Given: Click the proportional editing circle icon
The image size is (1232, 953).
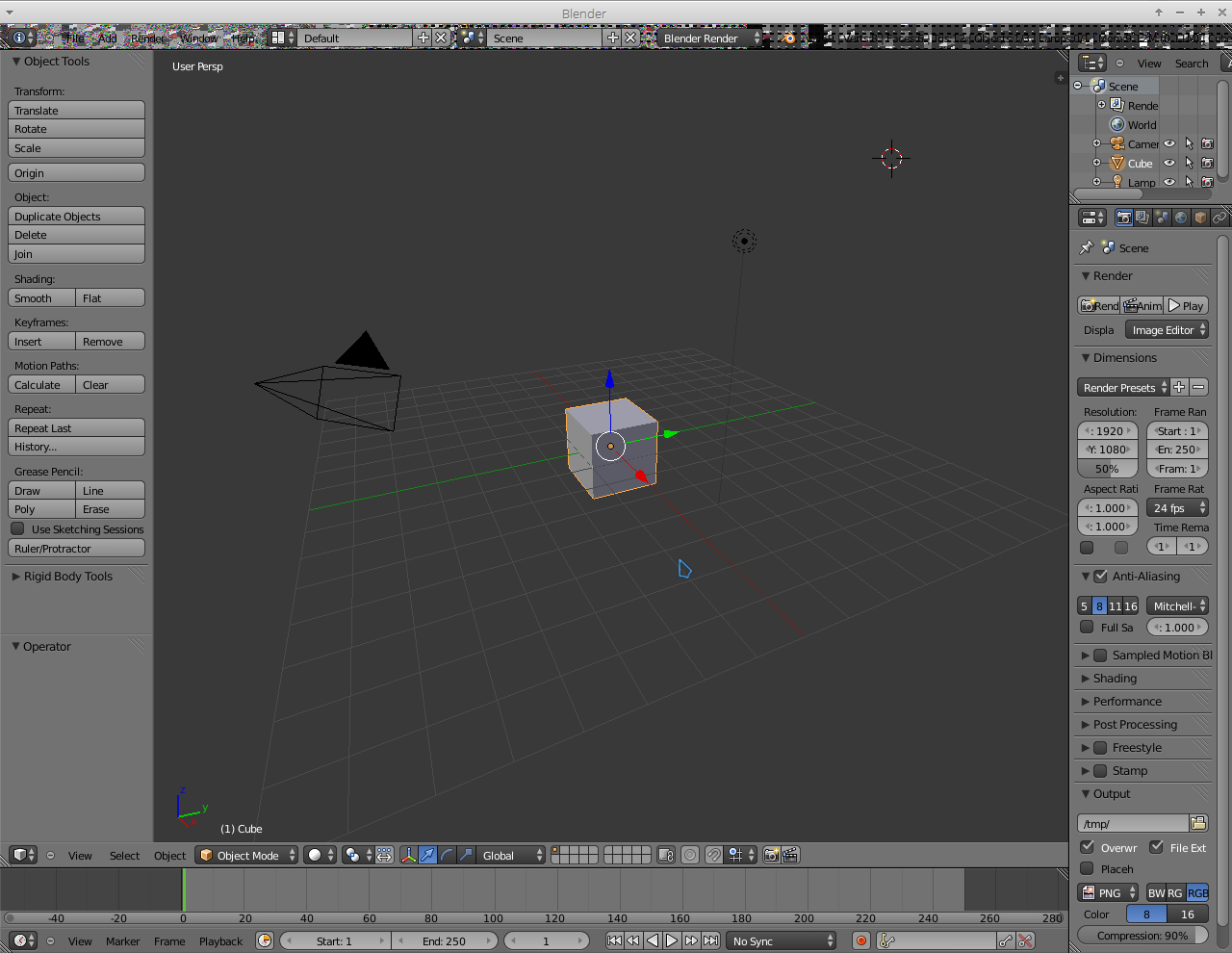Looking at the screenshot, I should (690, 855).
